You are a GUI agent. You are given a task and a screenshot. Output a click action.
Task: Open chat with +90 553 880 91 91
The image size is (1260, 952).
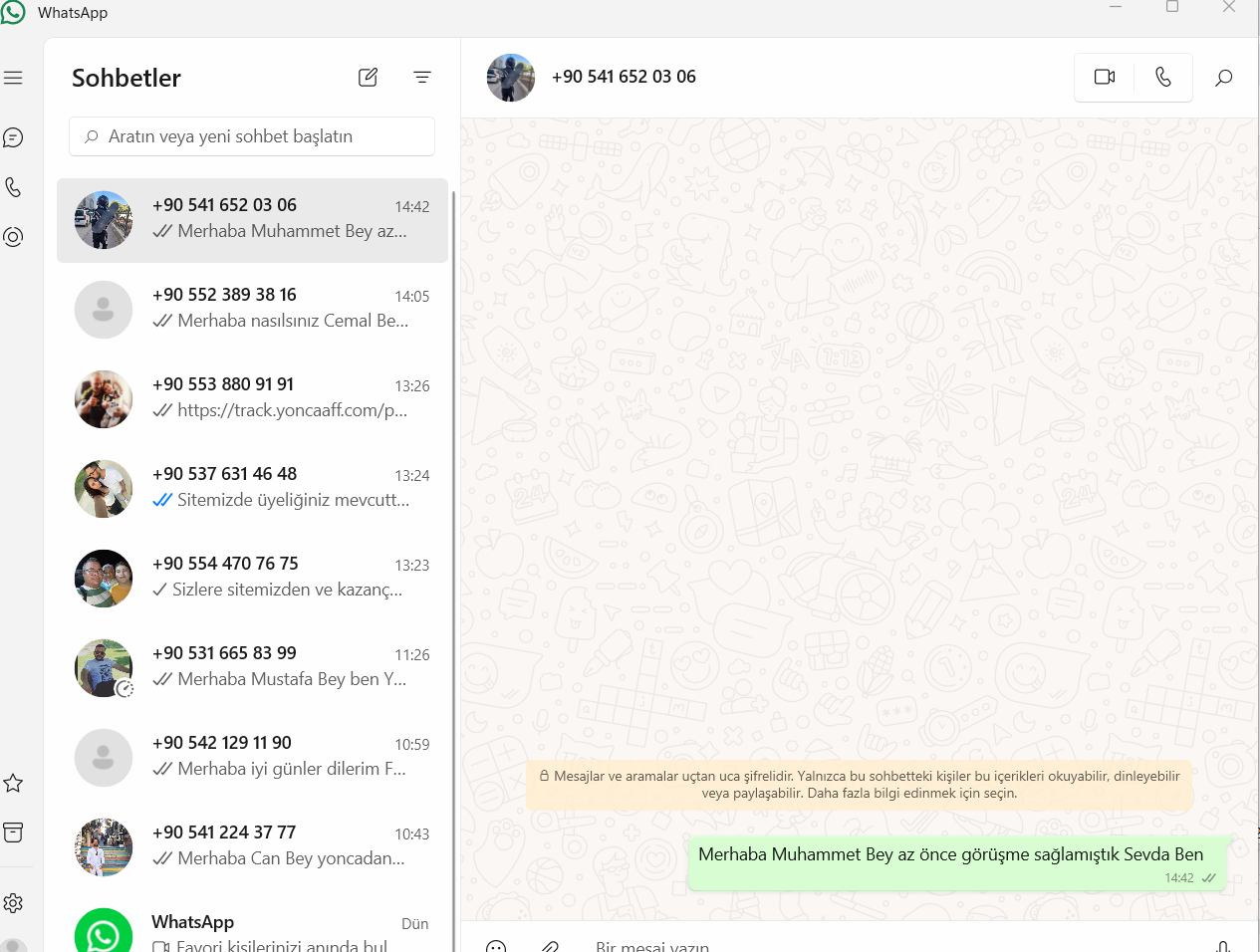[252, 399]
